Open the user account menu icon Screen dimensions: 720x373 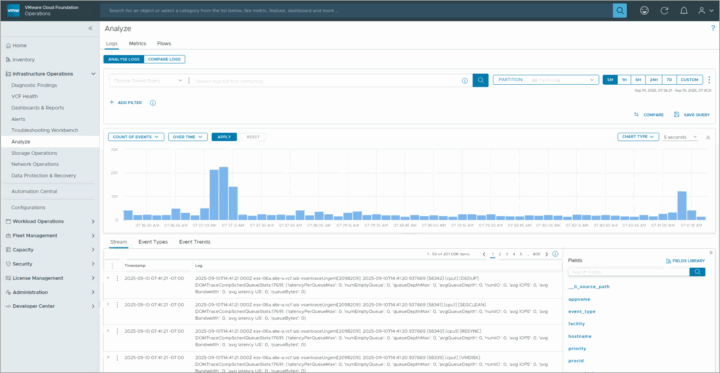tap(706, 11)
